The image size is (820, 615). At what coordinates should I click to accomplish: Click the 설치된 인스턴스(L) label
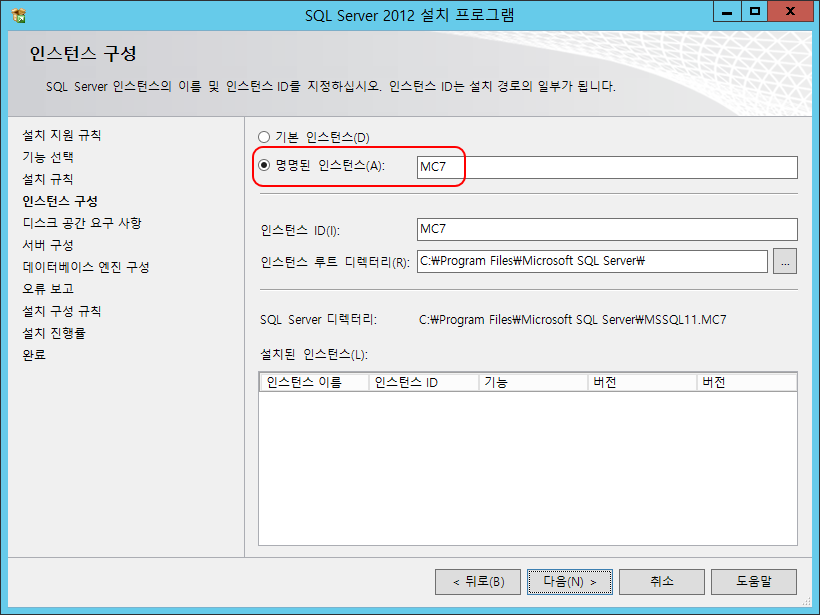tap(314, 355)
